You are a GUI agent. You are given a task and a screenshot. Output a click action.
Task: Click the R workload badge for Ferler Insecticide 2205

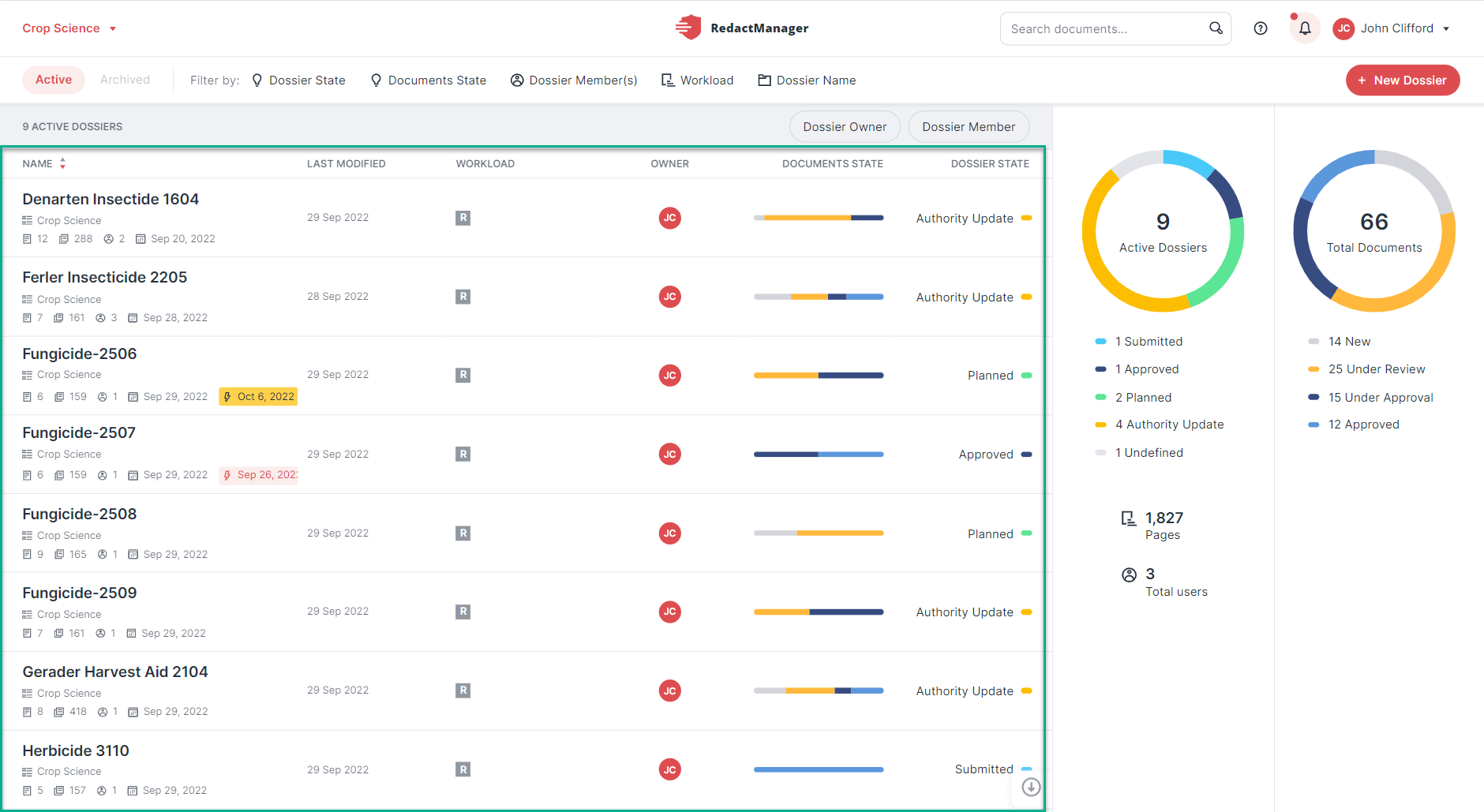coord(463,297)
